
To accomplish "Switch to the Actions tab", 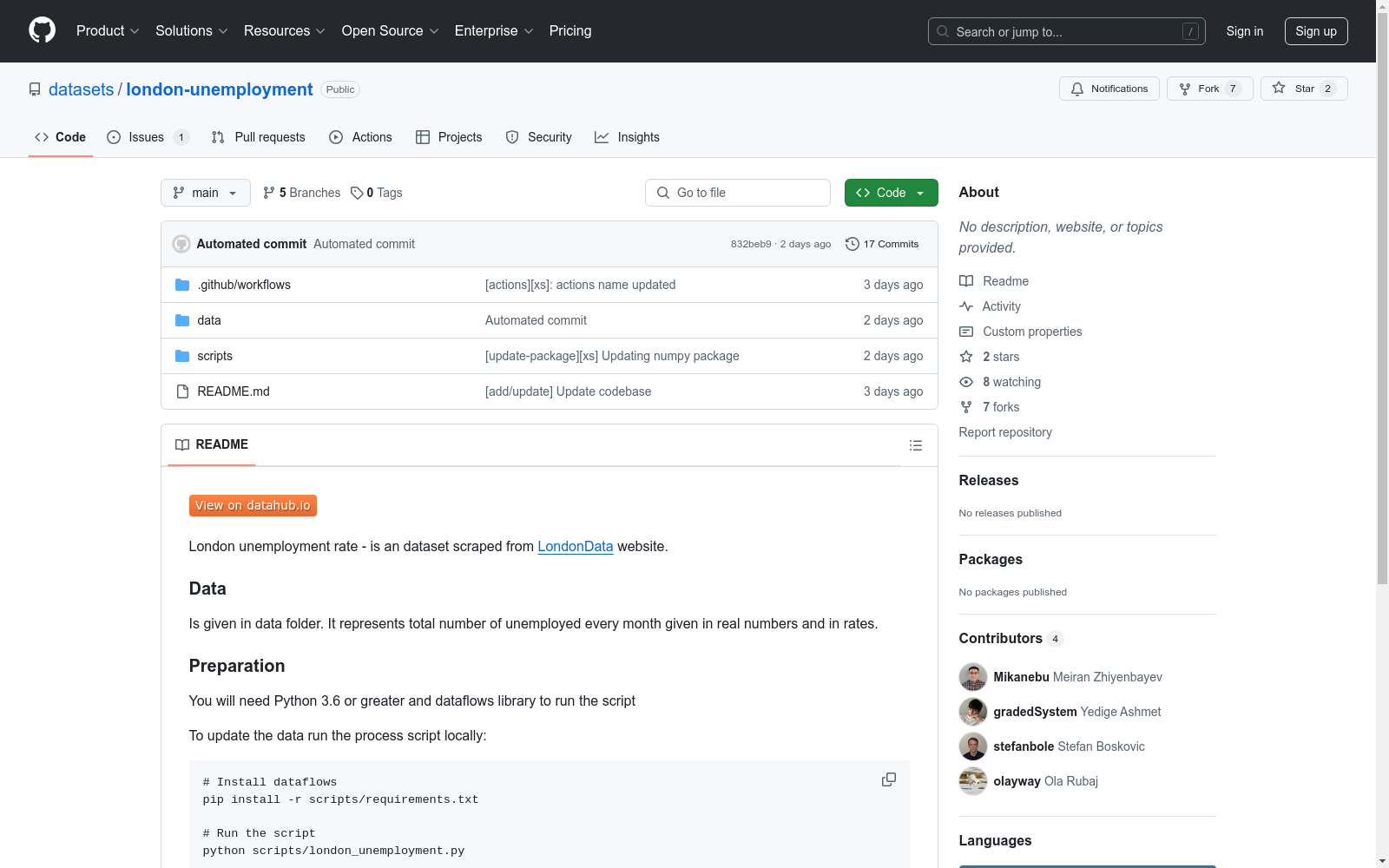I will 361,137.
